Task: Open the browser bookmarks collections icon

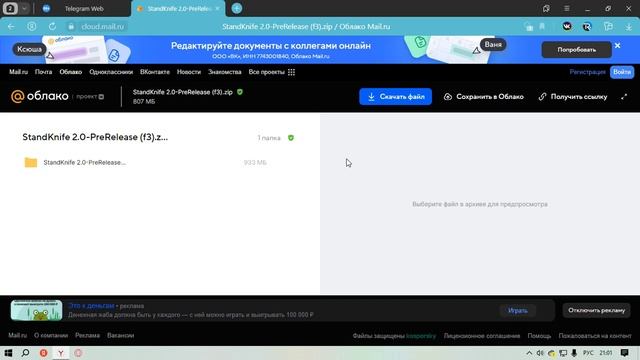Action: pyautogui.click(x=546, y=8)
